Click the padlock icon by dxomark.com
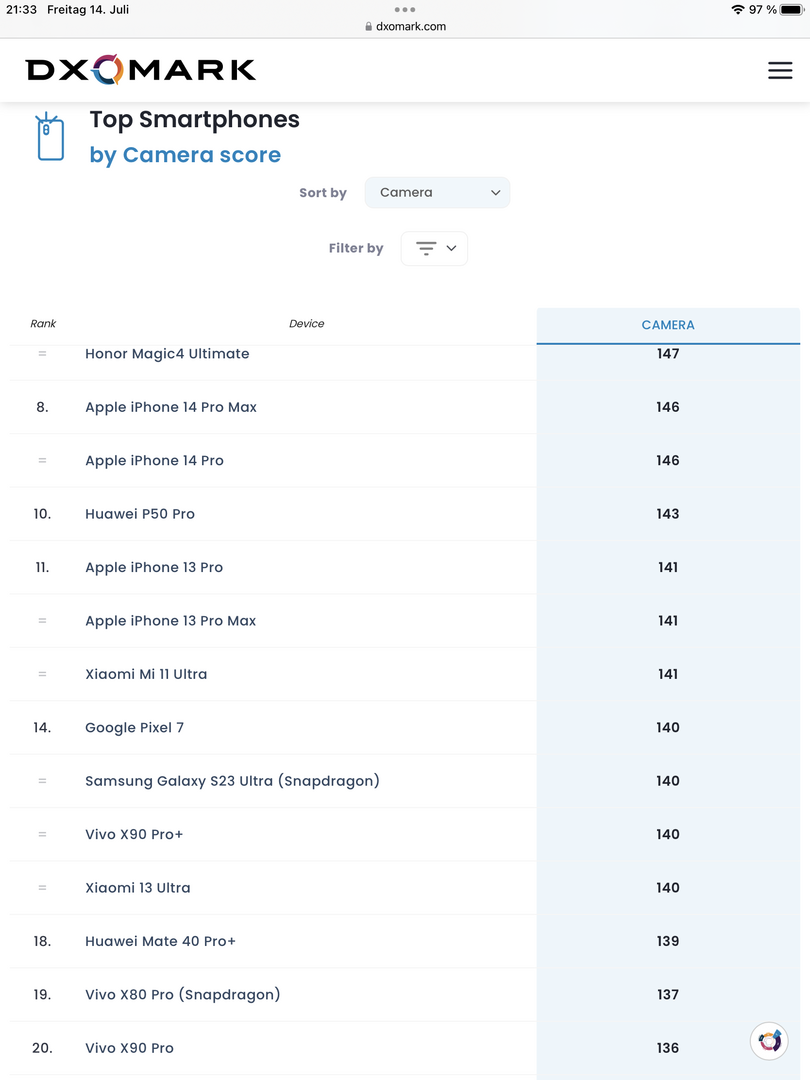The width and height of the screenshot is (810, 1080). click(368, 26)
